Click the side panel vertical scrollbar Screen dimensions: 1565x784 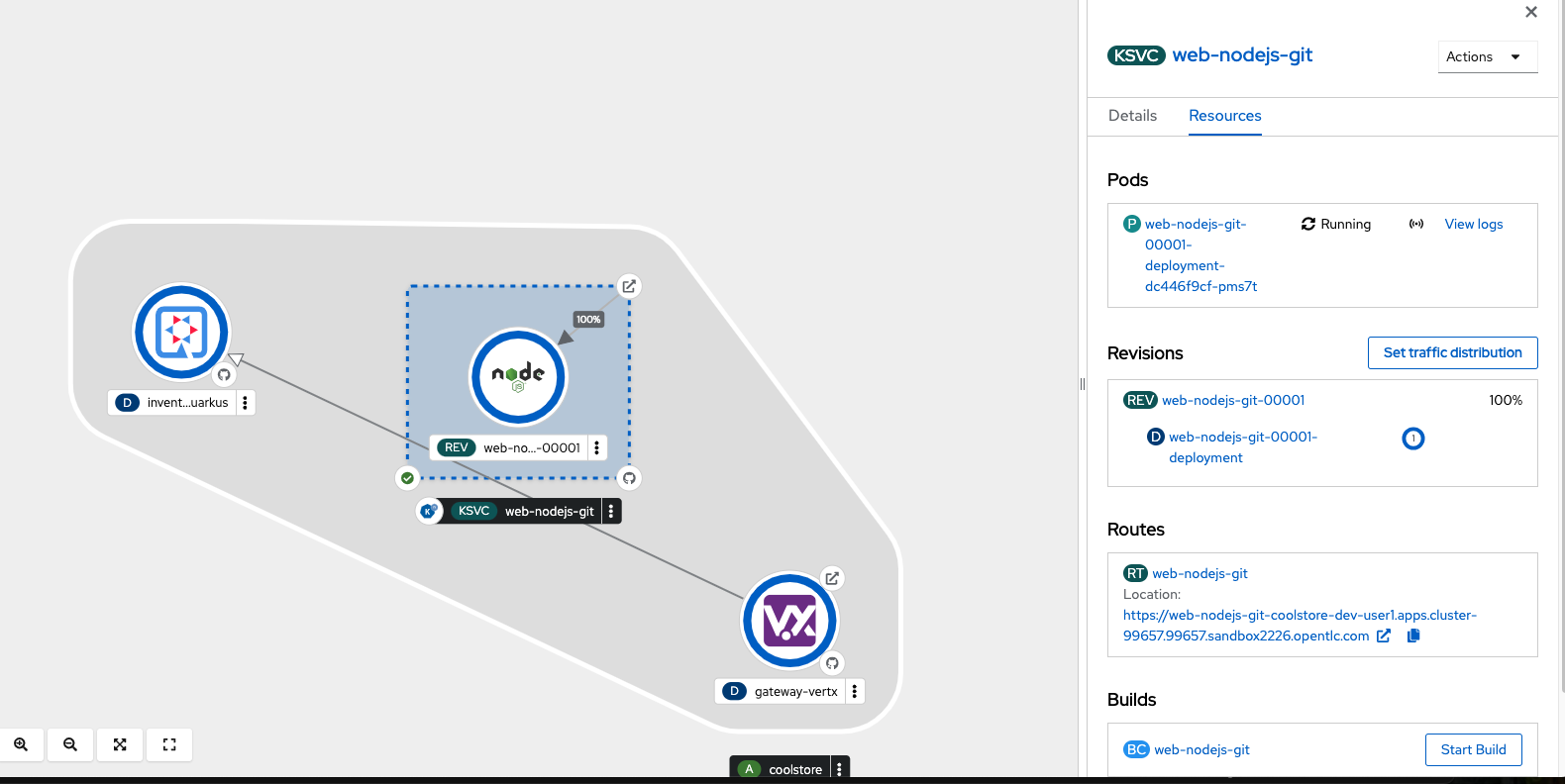(1561, 346)
